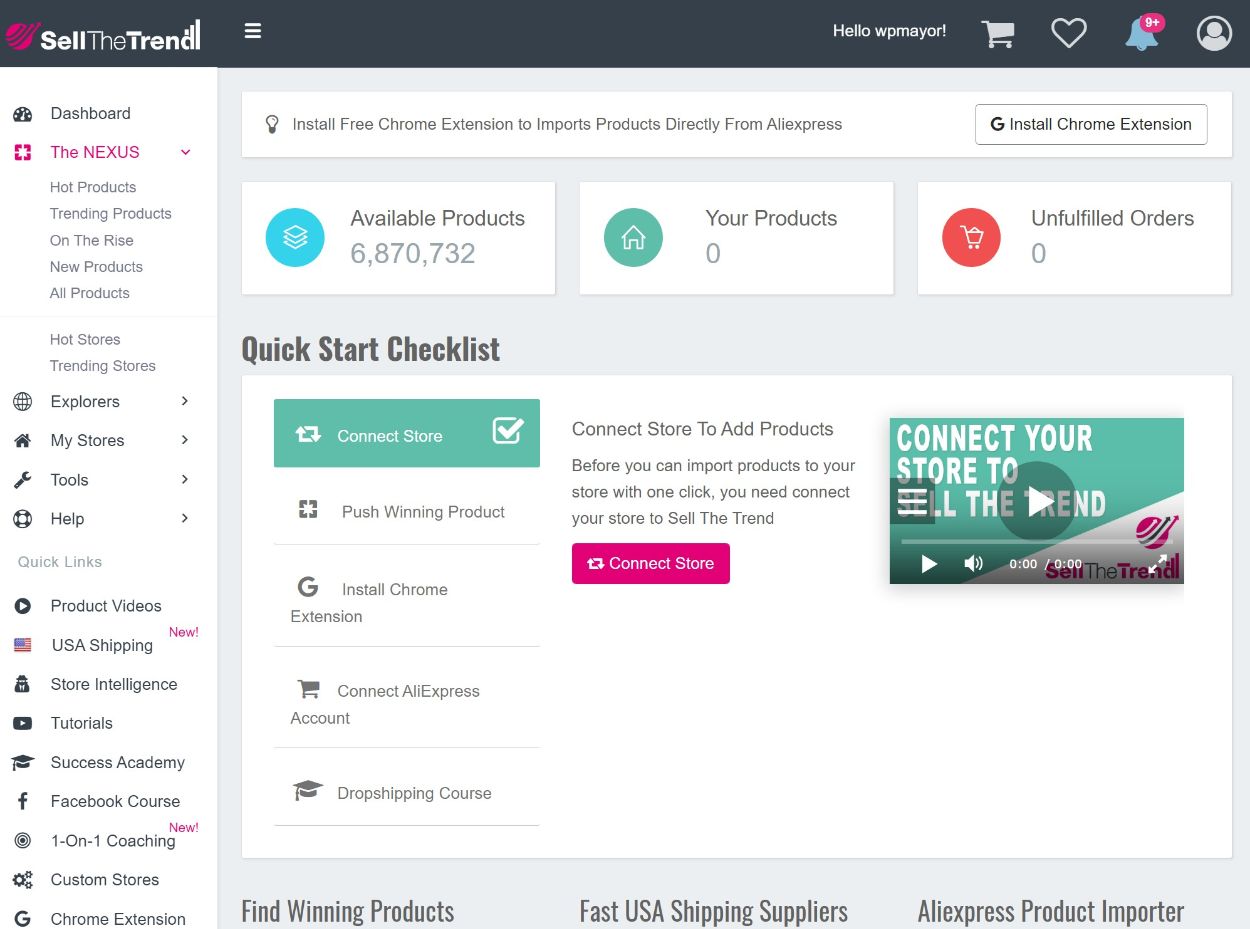This screenshot has width=1250, height=929.
Task: Open the Dashboard link
Action: coord(91,113)
